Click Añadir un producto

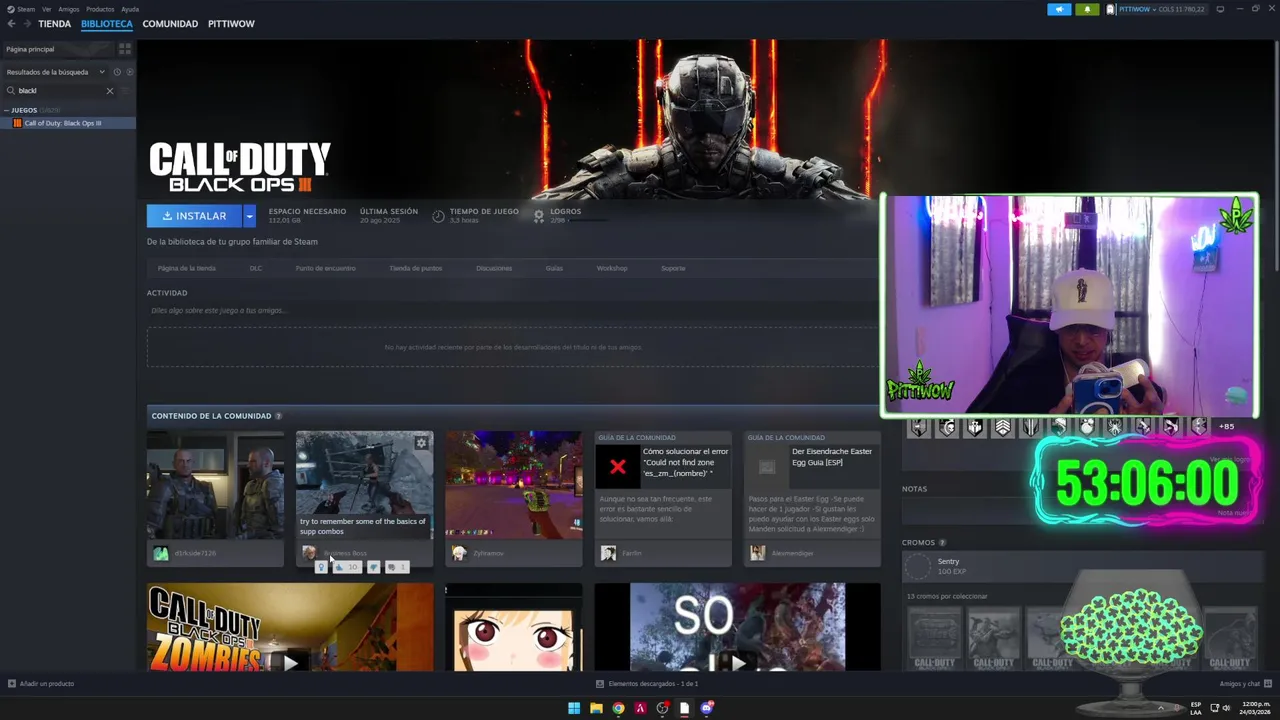(x=41, y=684)
